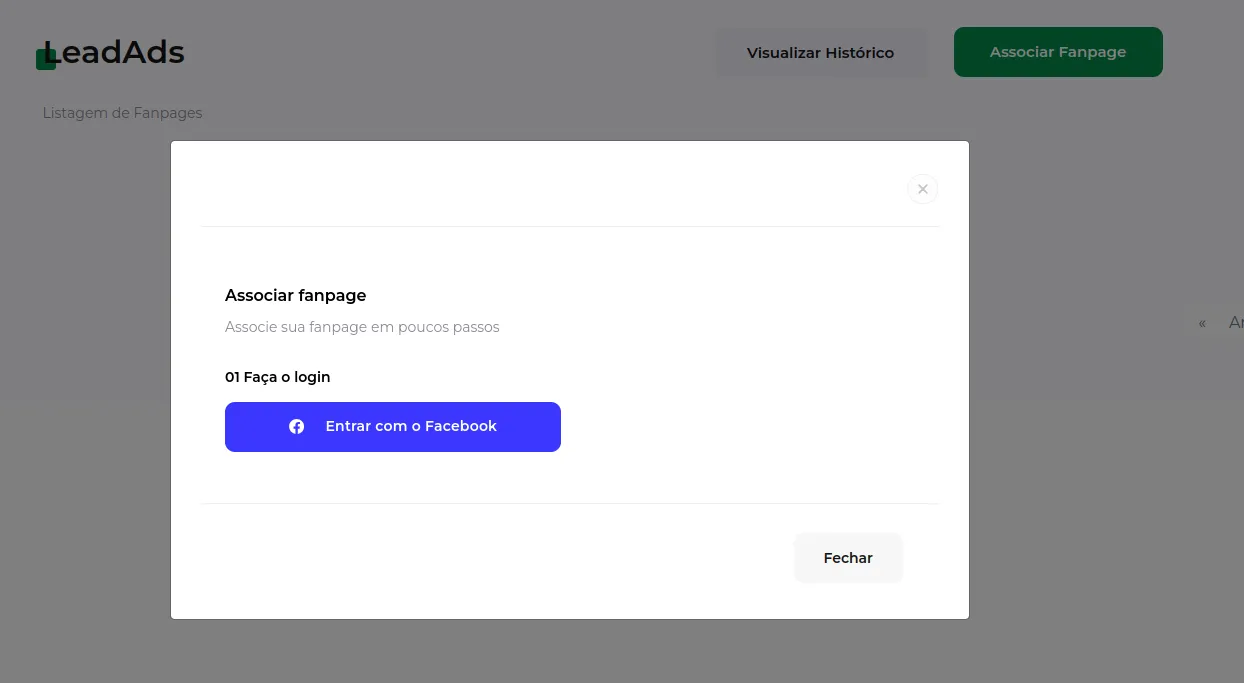
Task: Open Visualizar Histórico
Action: [x=821, y=53]
